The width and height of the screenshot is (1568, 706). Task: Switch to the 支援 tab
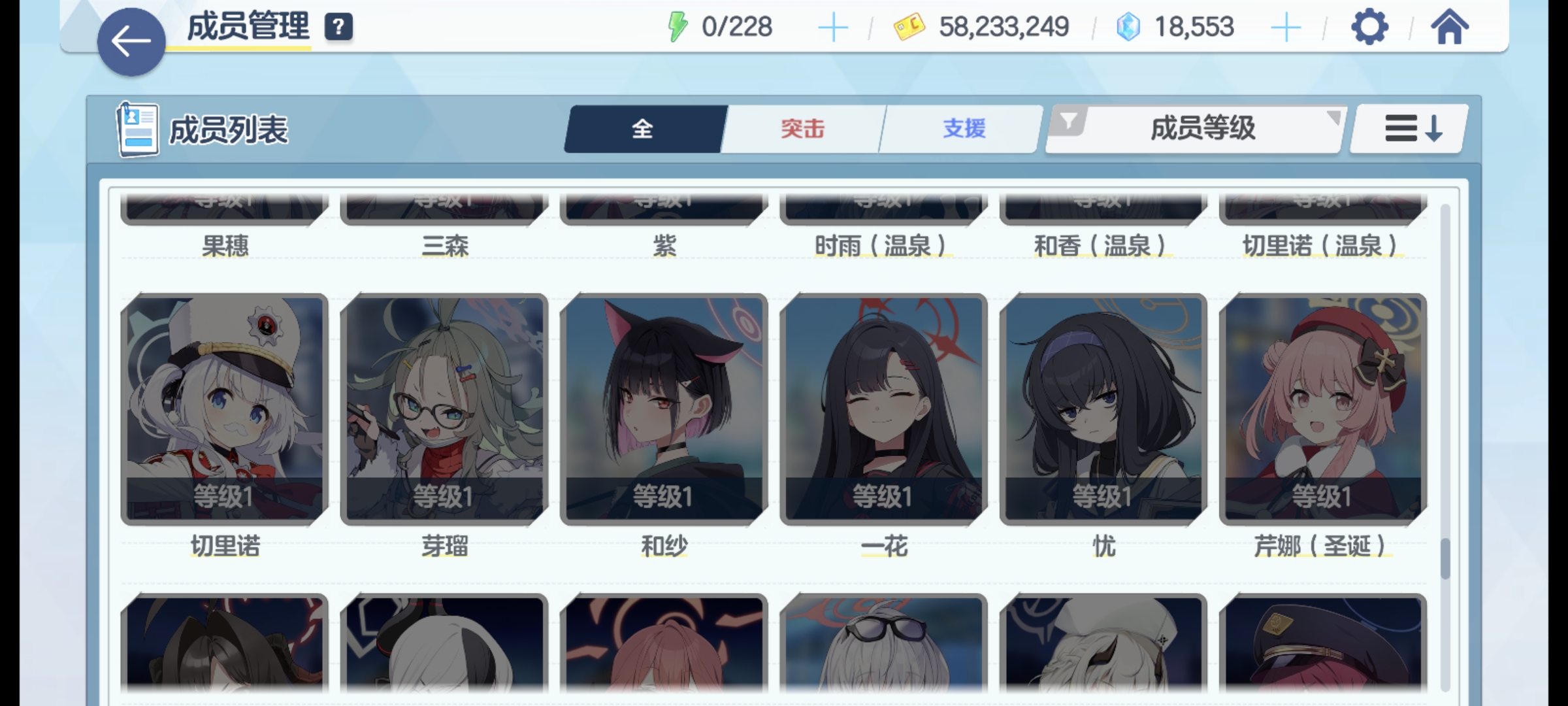(964, 129)
